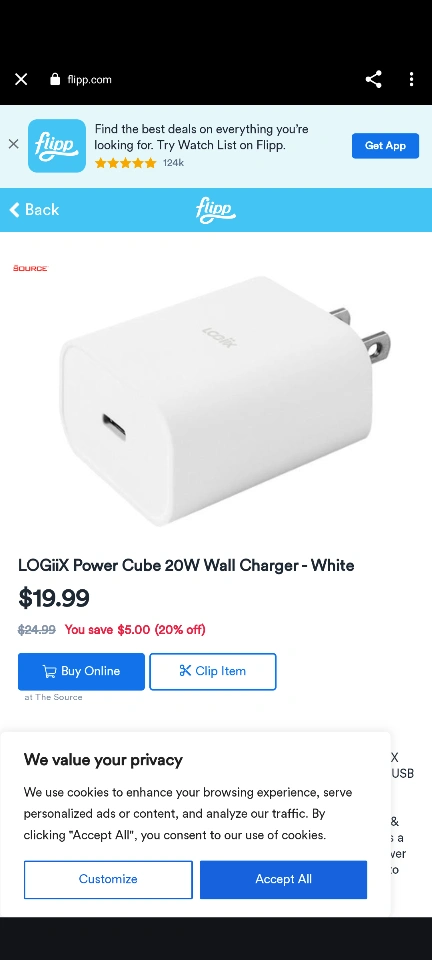Accept all cookies
Screen dimensions: 432x960
(283, 879)
